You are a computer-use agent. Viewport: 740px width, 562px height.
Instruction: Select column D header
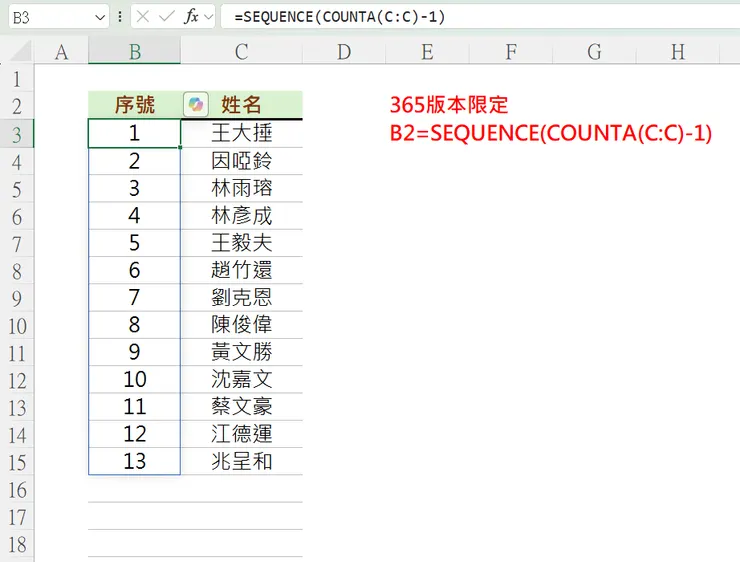coord(344,52)
